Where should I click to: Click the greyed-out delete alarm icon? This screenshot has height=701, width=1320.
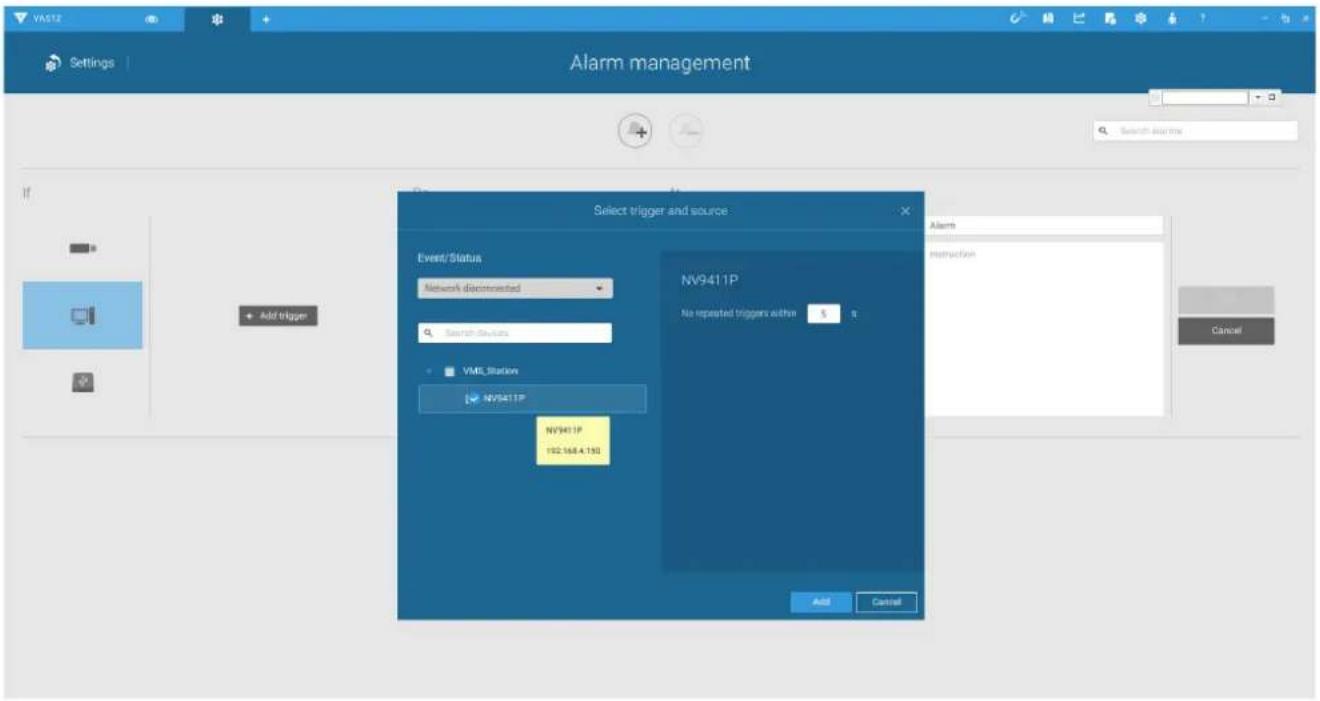point(685,131)
